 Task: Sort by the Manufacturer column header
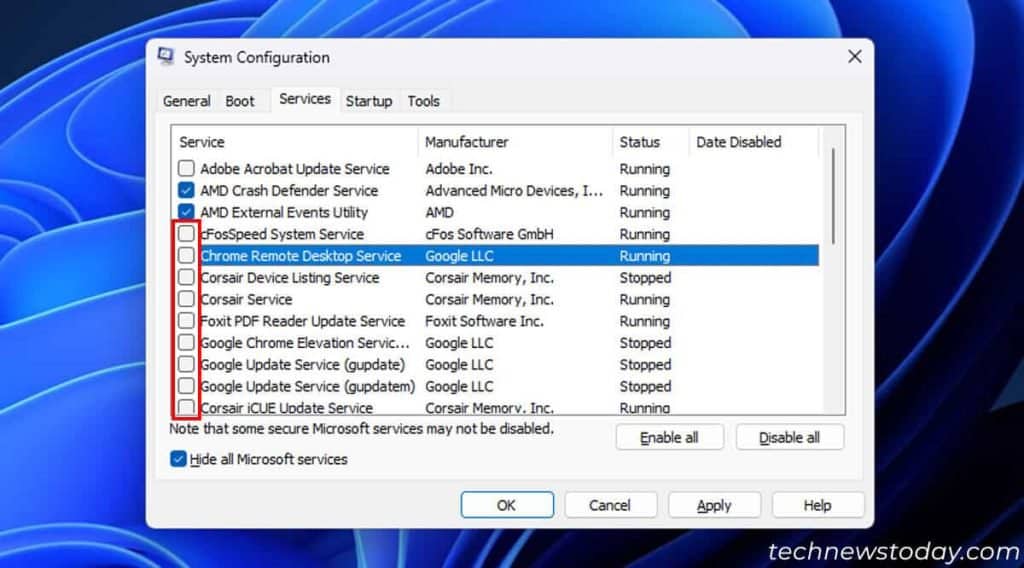tap(515, 142)
